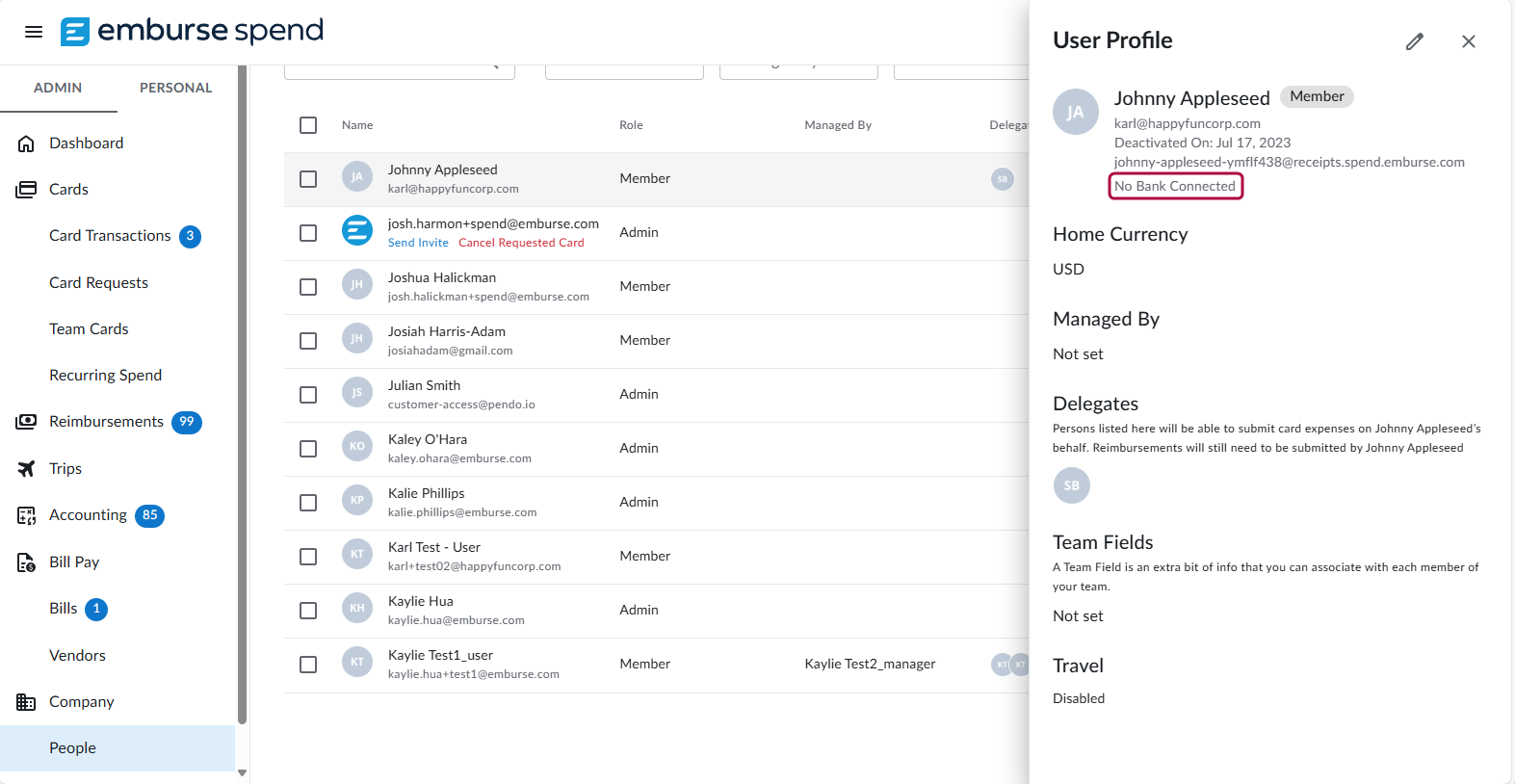The width and height of the screenshot is (1515, 784).
Task: Click the 3 badge on Card Transactions
Action: (x=191, y=236)
